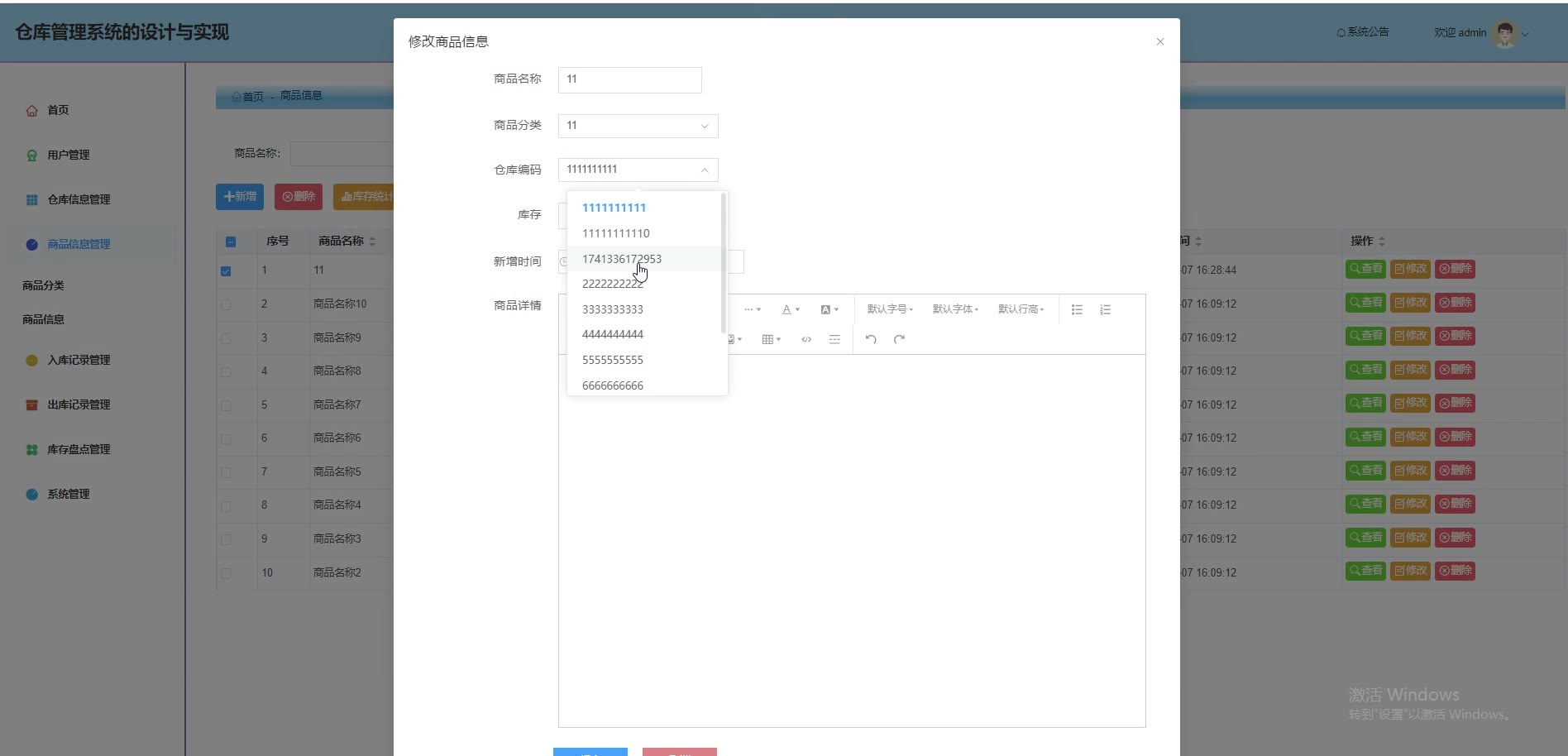Open the 默认字号 font size dropdown
The height and width of the screenshot is (756, 1568).
(x=890, y=309)
